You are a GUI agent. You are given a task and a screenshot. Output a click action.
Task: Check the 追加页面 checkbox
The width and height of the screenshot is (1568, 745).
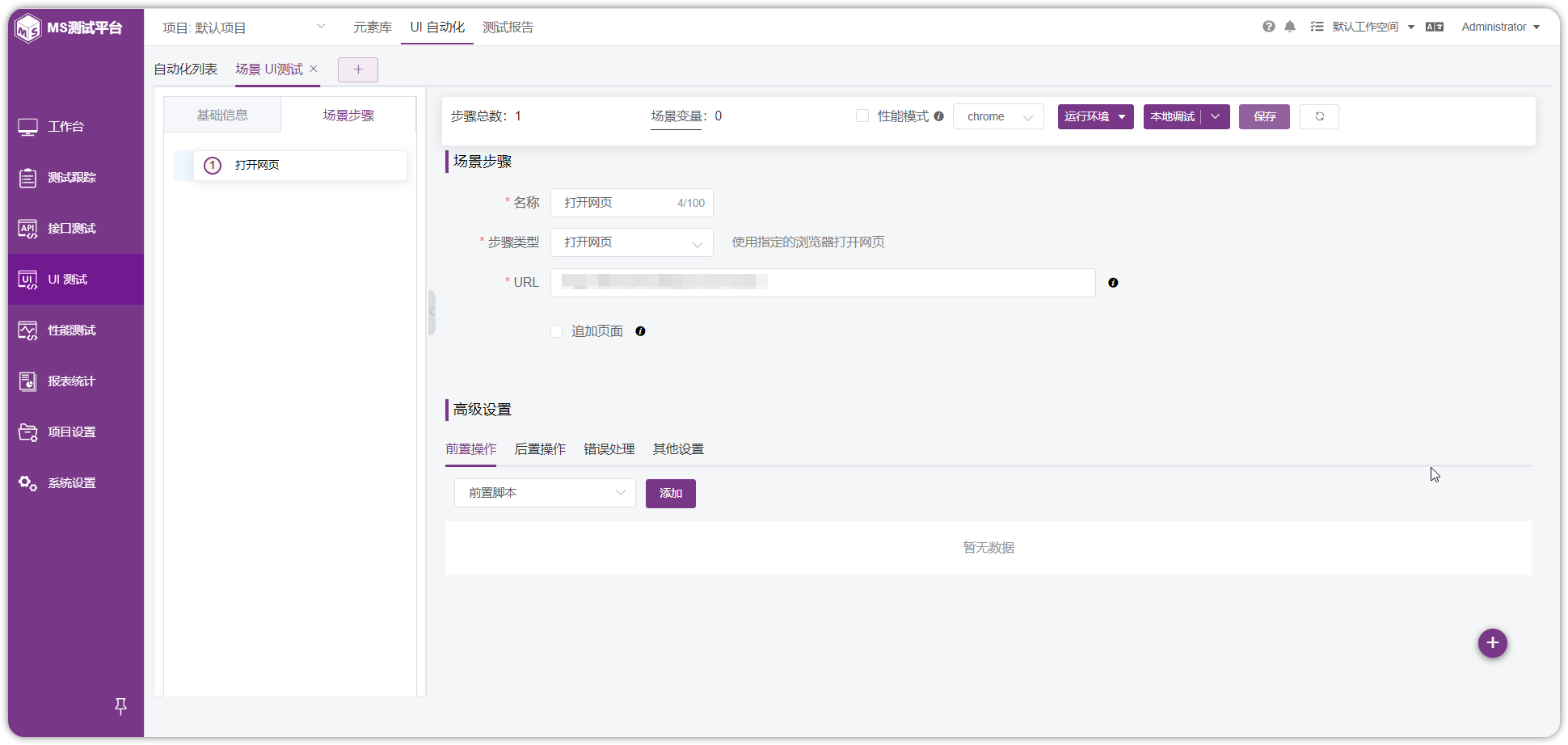556,331
